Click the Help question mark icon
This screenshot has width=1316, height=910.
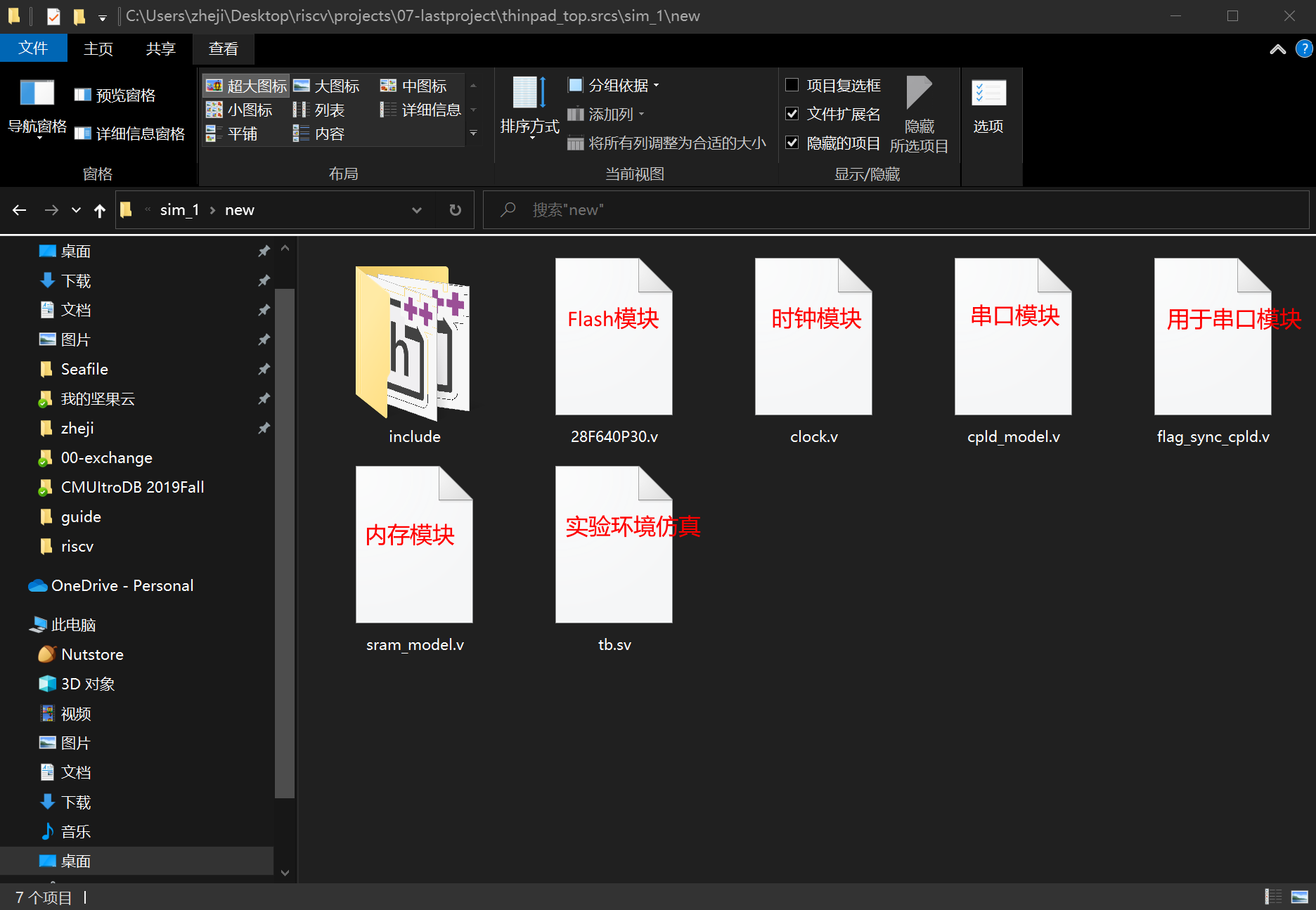1304,49
